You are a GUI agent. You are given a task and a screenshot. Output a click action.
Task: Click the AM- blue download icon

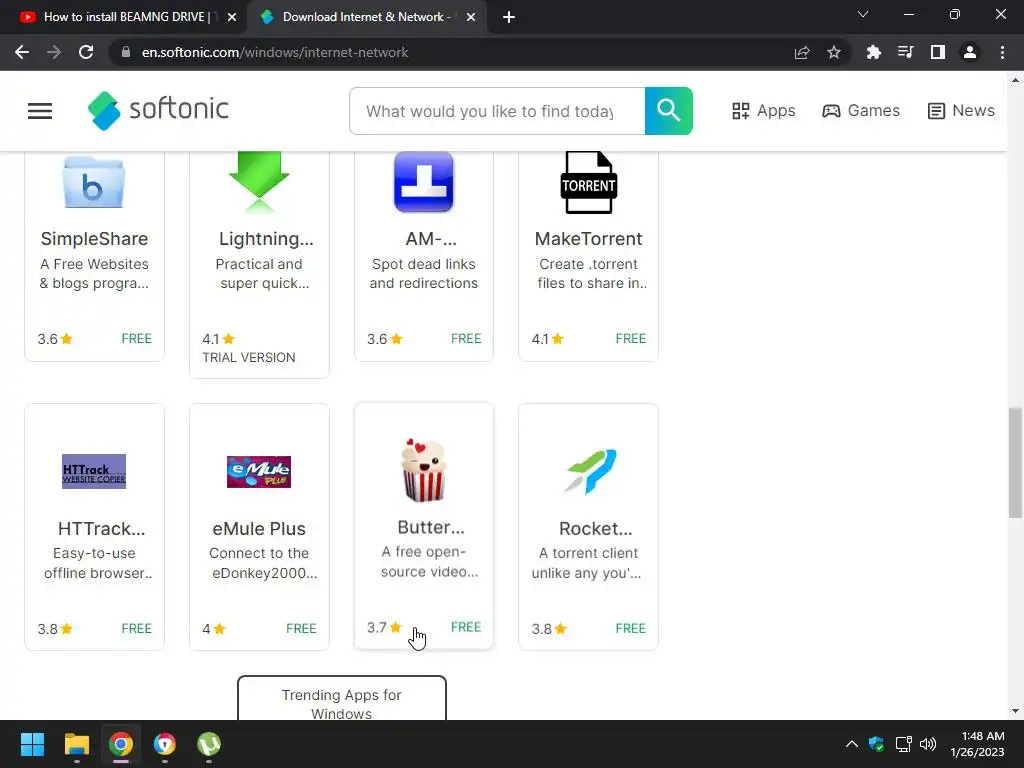tap(424, 182)
